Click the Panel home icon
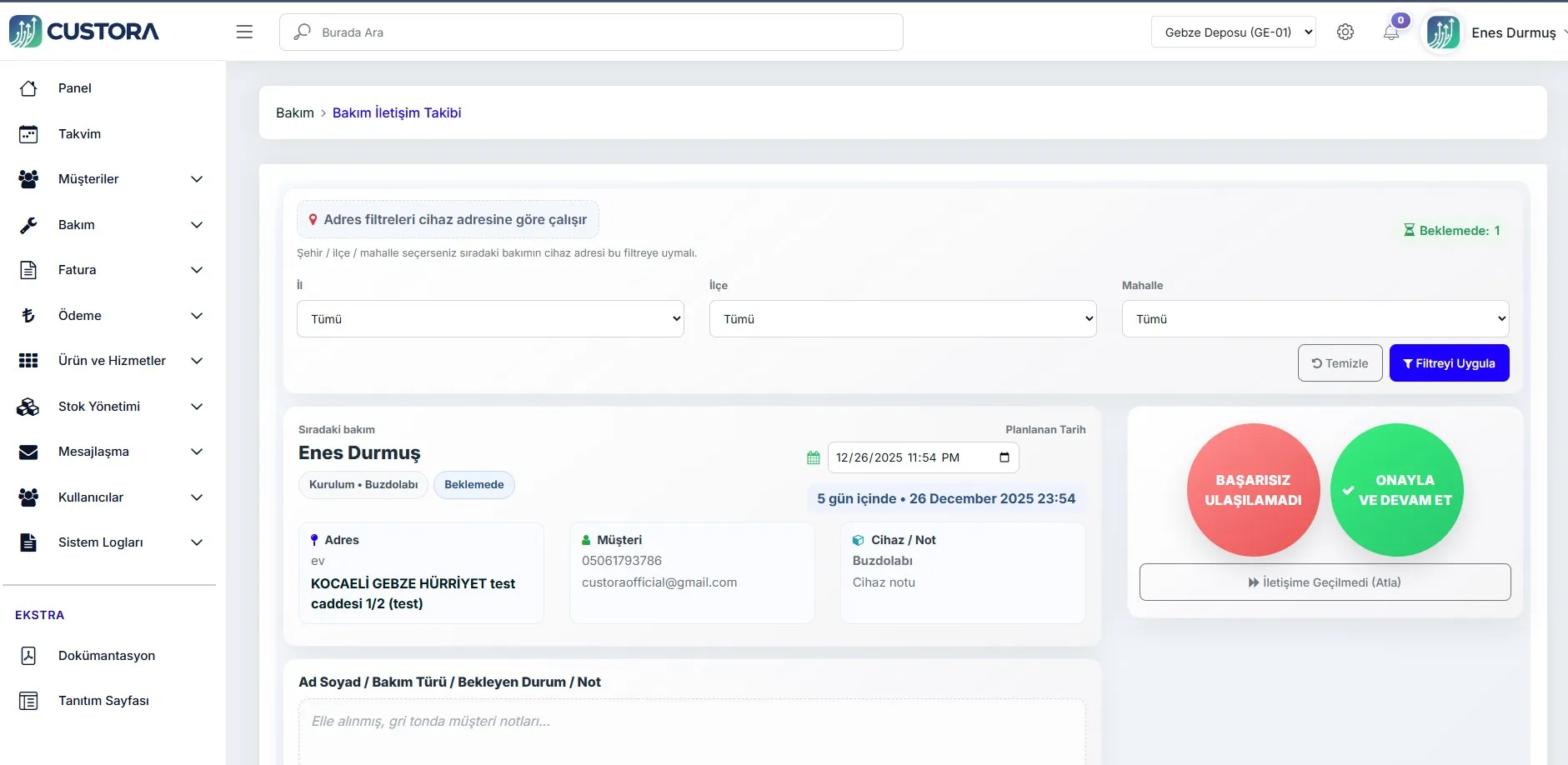 (28, 88)
